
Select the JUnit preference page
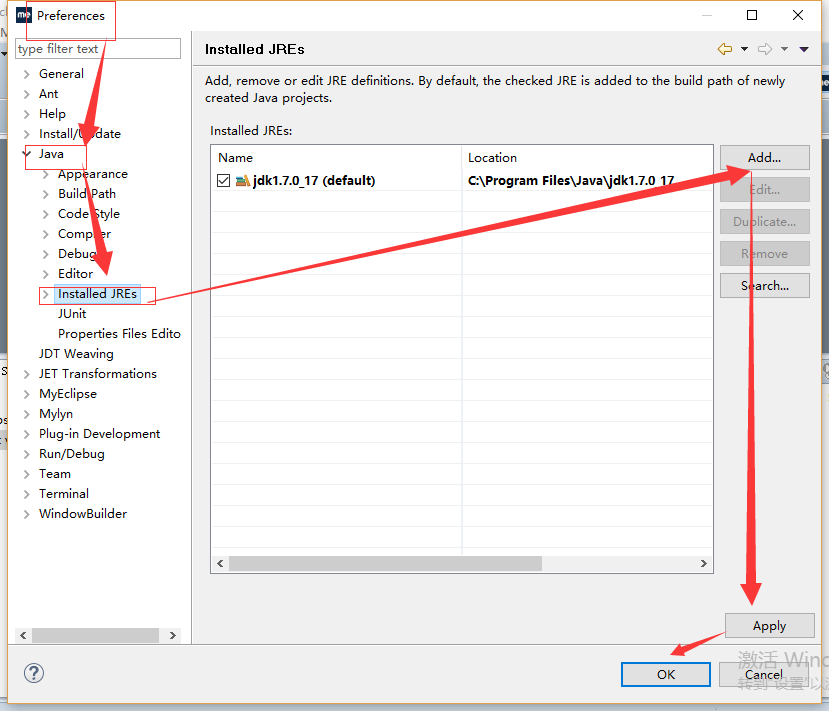[x=72, y=314]
